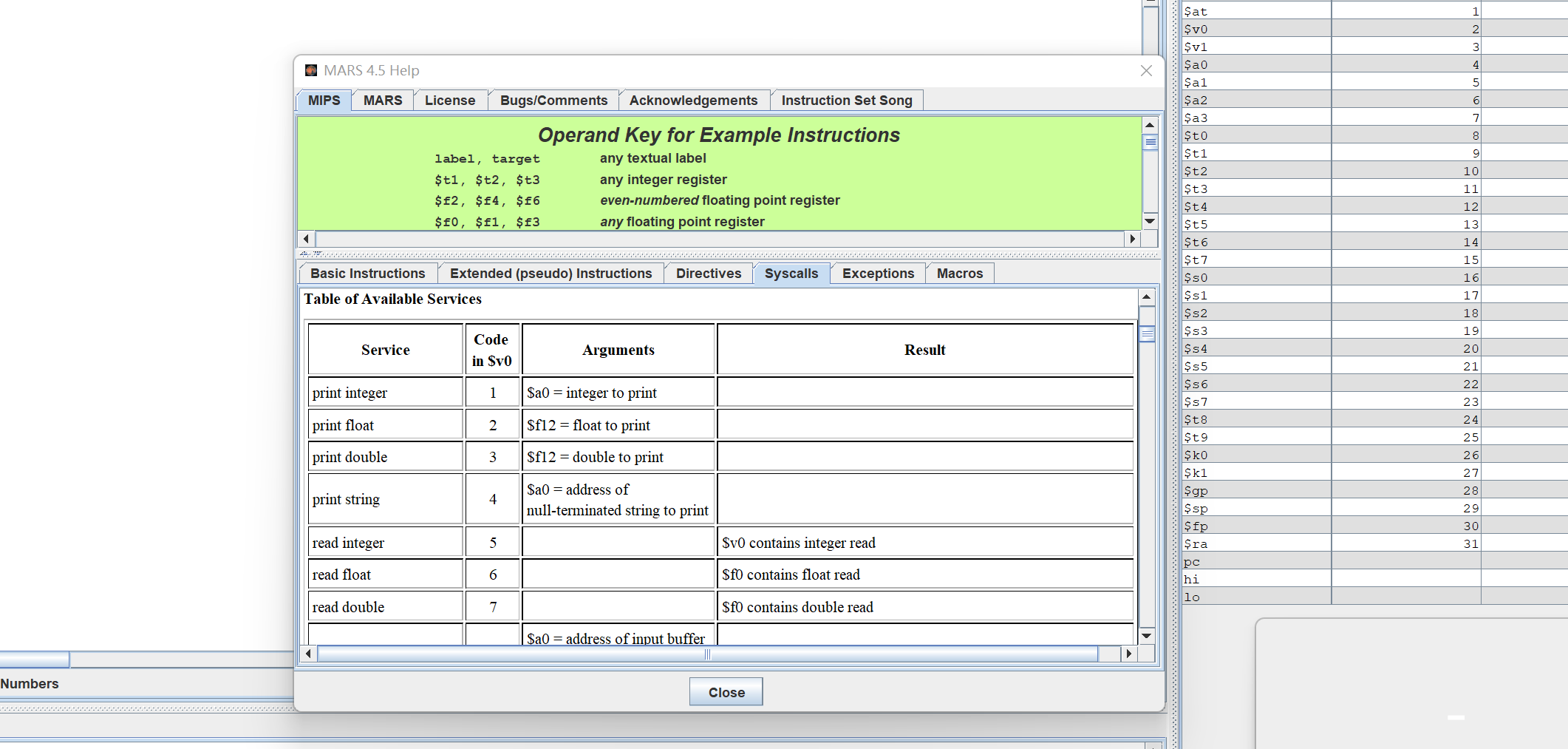Open the Exceptions tab
1568x749 pixels.
(x=878, y=274)
